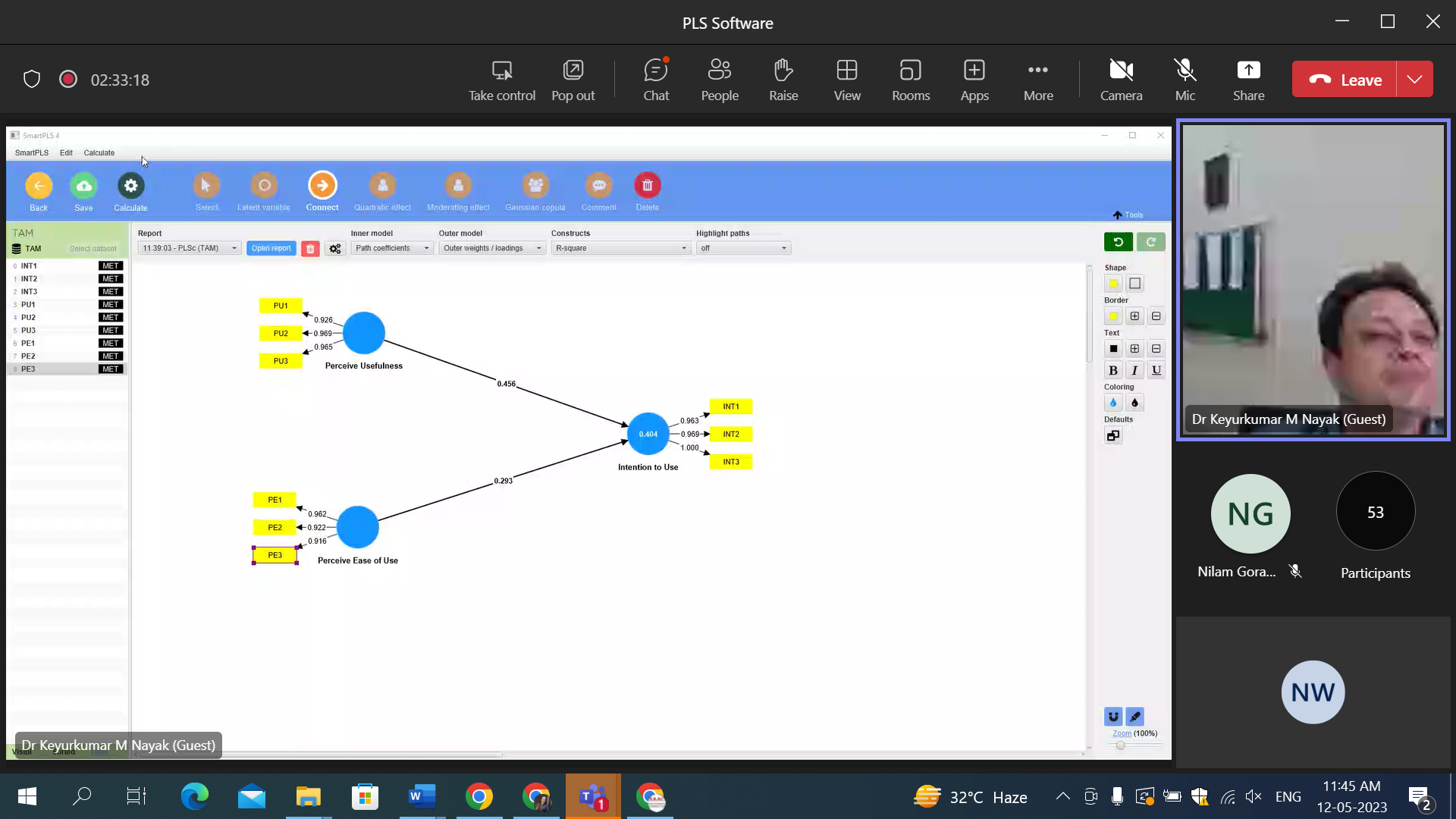Click the Raise hand icon
This screenshot has width=1456, height=819.
point(783,80)
